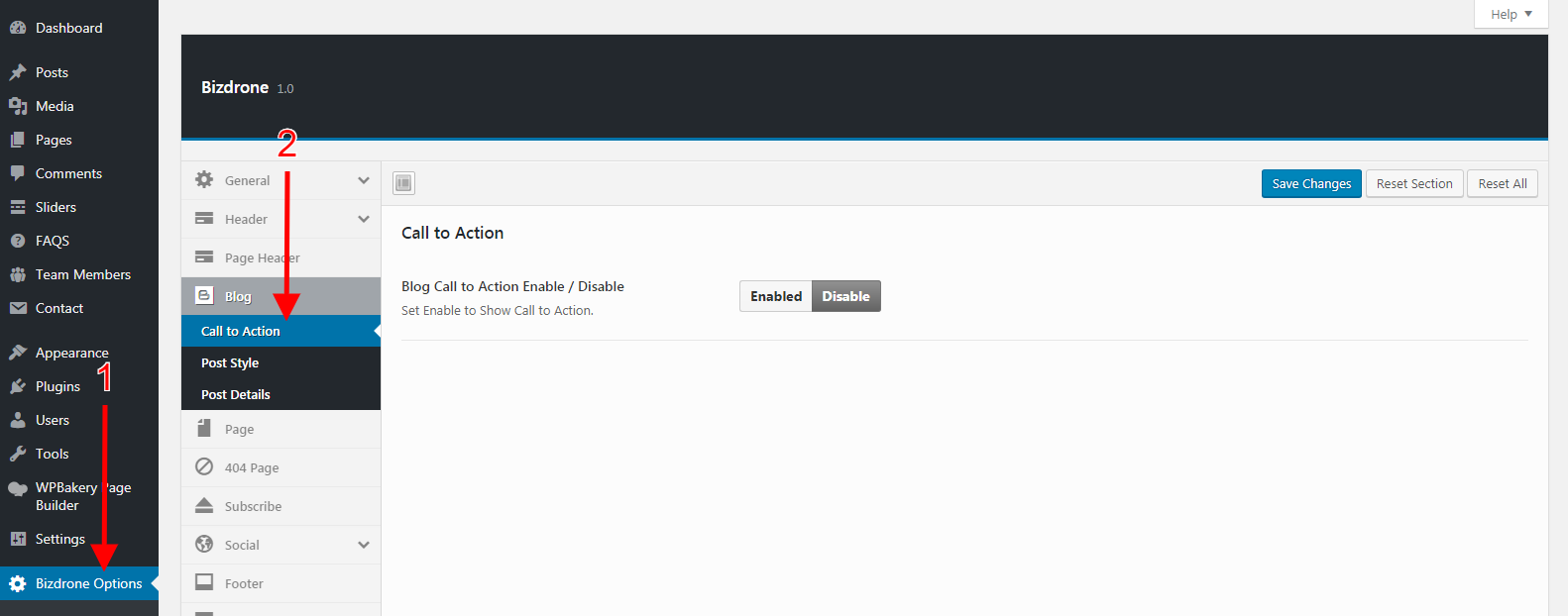Open the Help dropdown
The height and width of the screenshot is (616, 1568).
click(1512, 14)
